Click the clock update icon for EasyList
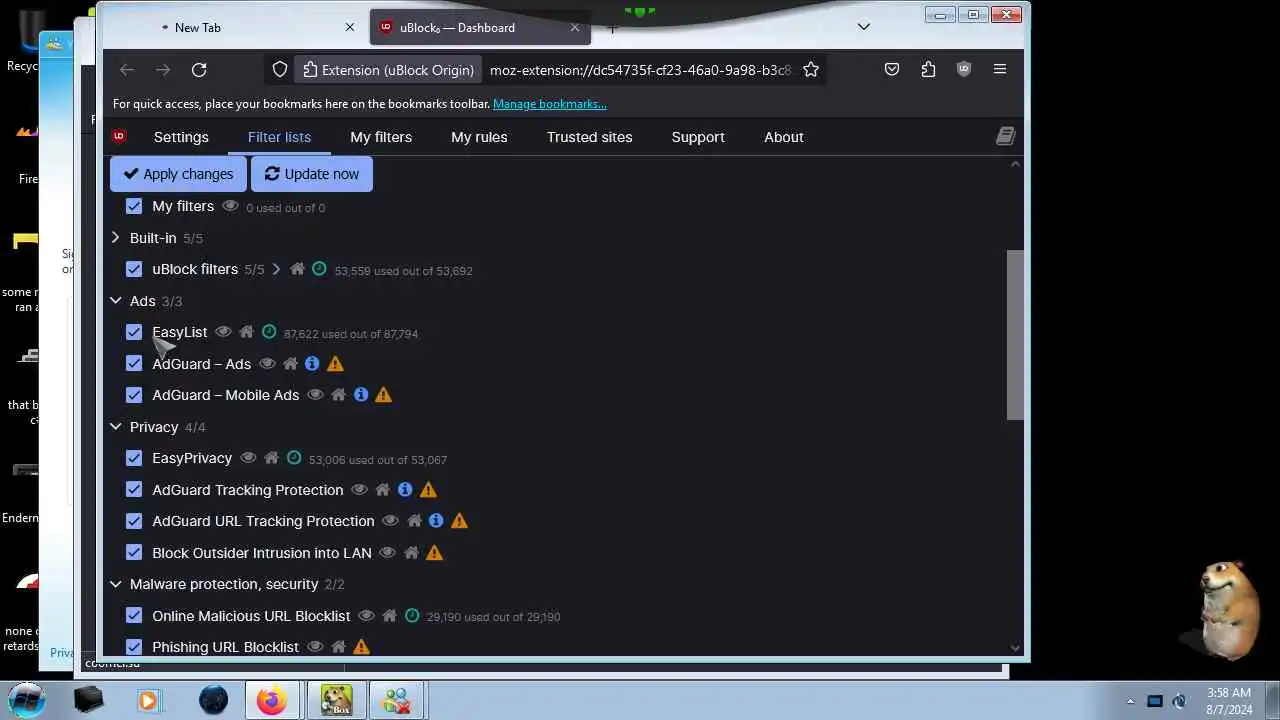This screenshot has height=720, width=1280. click(x=269, y=332)
